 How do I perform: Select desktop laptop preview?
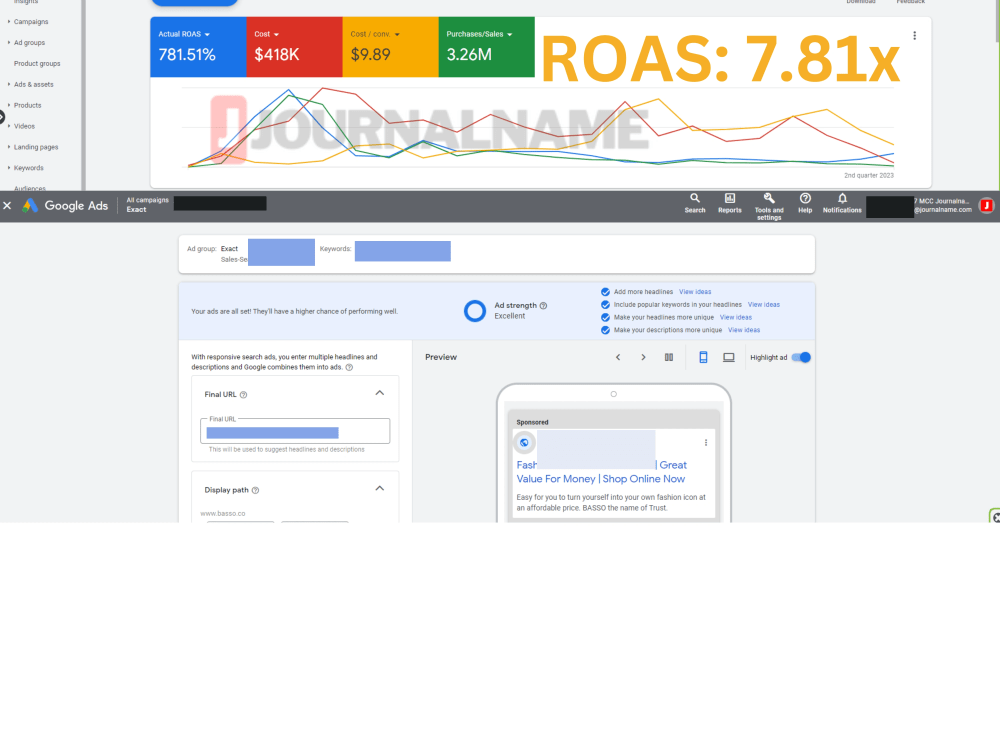tap(728, 357)
